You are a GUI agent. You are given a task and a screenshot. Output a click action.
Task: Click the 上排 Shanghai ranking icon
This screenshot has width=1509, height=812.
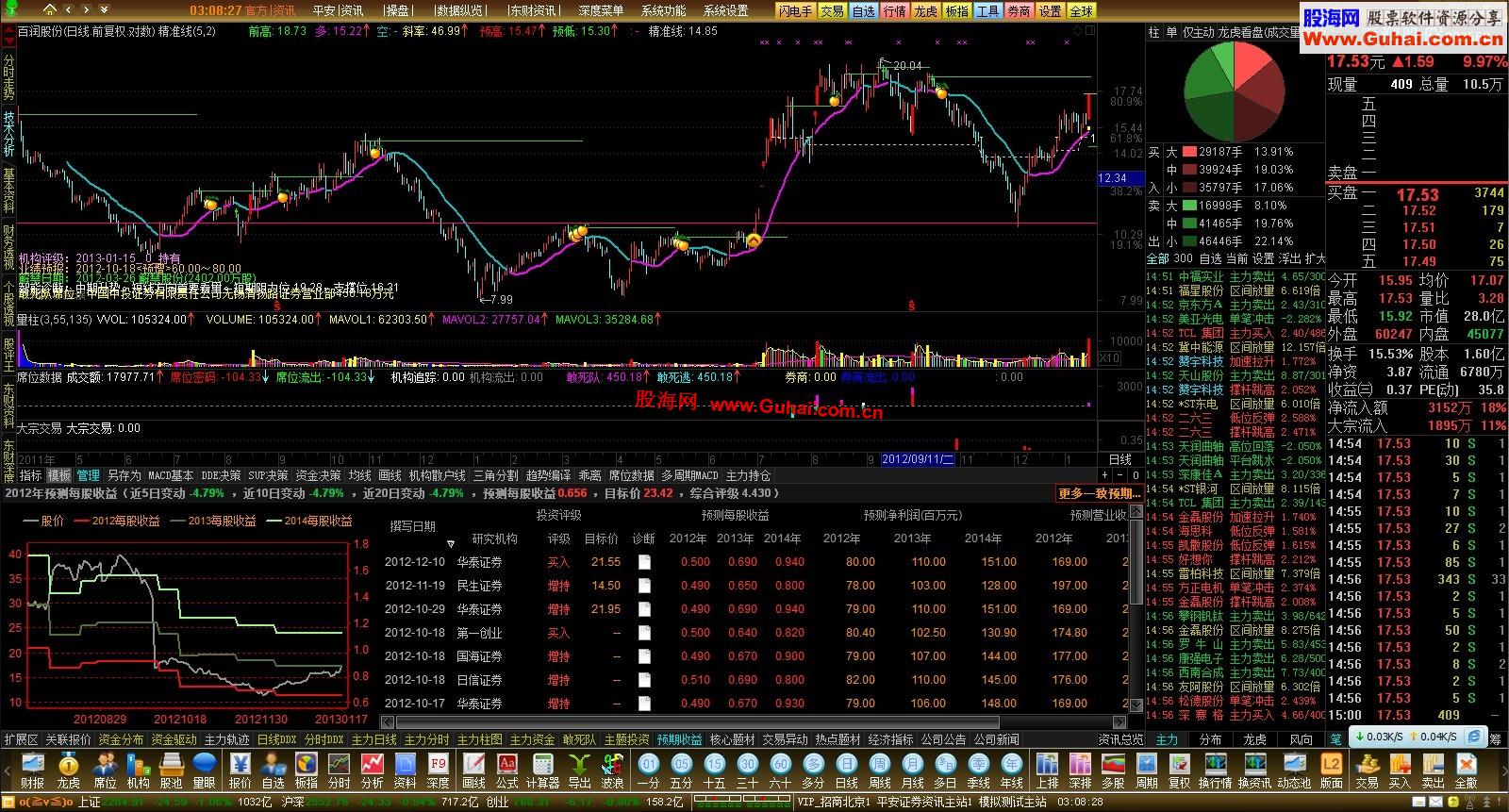point(1047,771)
